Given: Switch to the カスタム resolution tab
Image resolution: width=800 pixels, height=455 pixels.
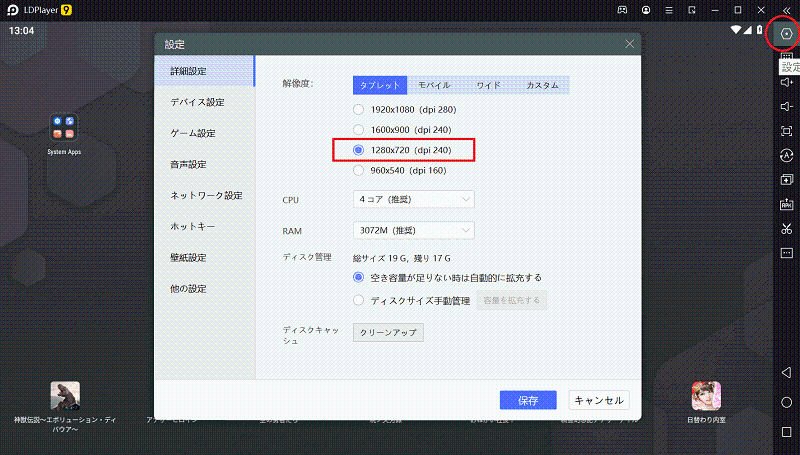Looking at the screenshot, I should (x=542, y=85).
